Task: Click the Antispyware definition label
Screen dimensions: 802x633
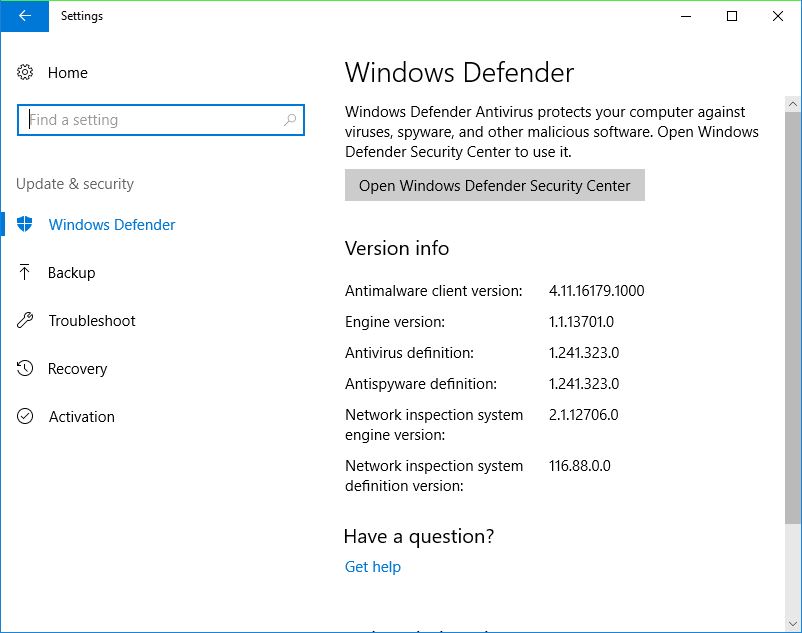Action: coord(421,384)
